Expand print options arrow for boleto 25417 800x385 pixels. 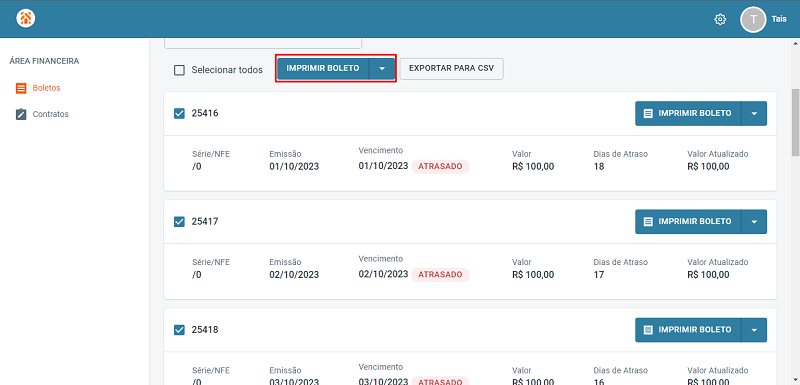point(754,221)
